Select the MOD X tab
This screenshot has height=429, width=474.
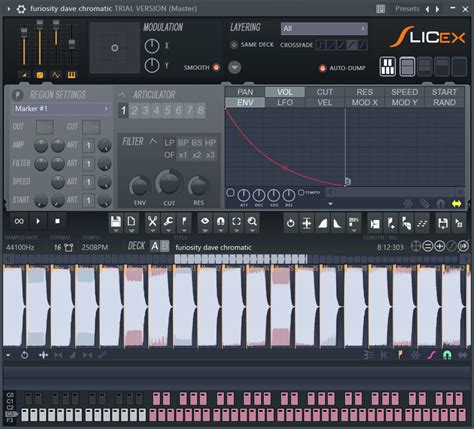[364, 102]
